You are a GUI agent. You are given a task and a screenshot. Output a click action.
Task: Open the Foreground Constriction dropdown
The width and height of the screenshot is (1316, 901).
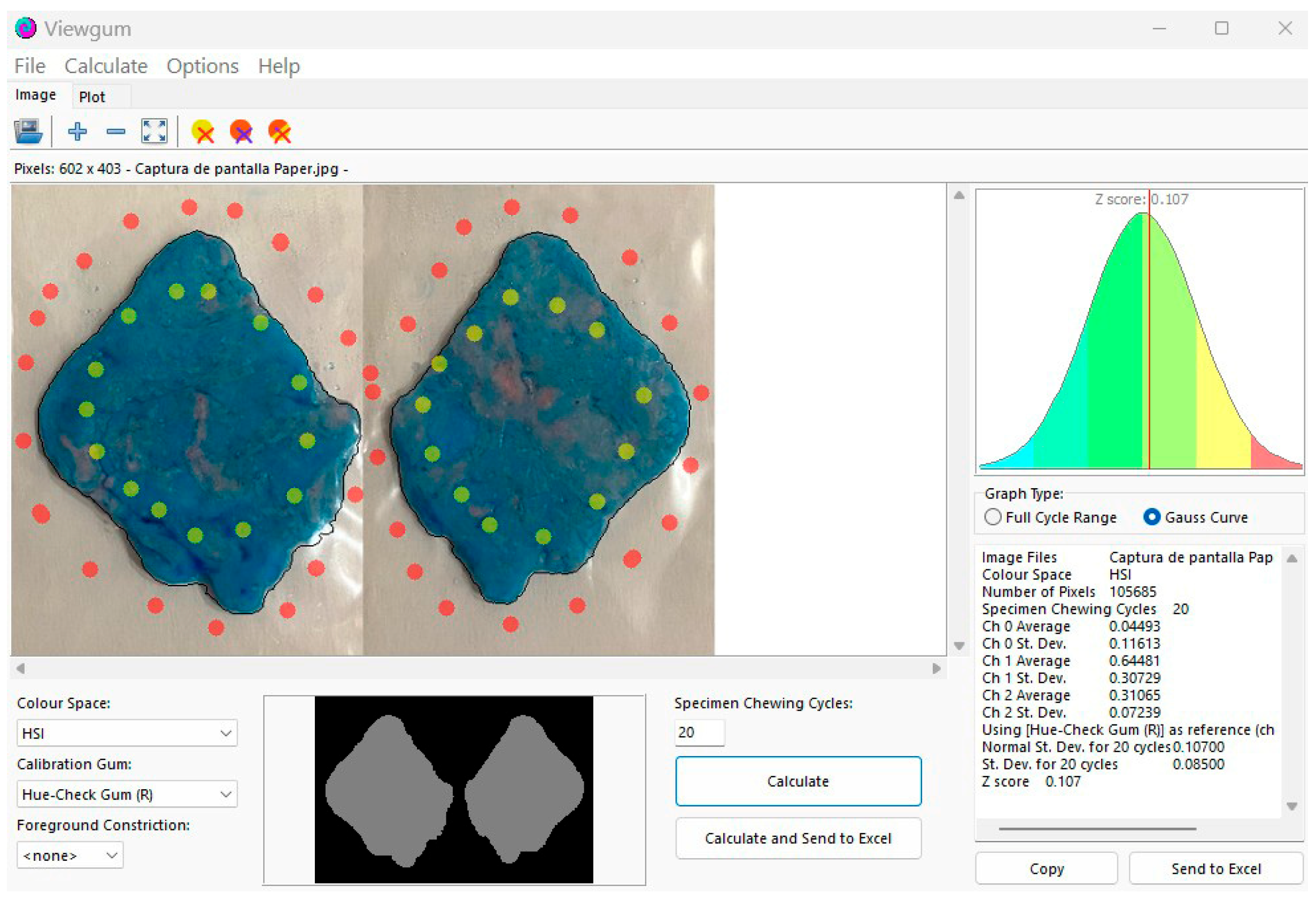(x=69, y=856)
